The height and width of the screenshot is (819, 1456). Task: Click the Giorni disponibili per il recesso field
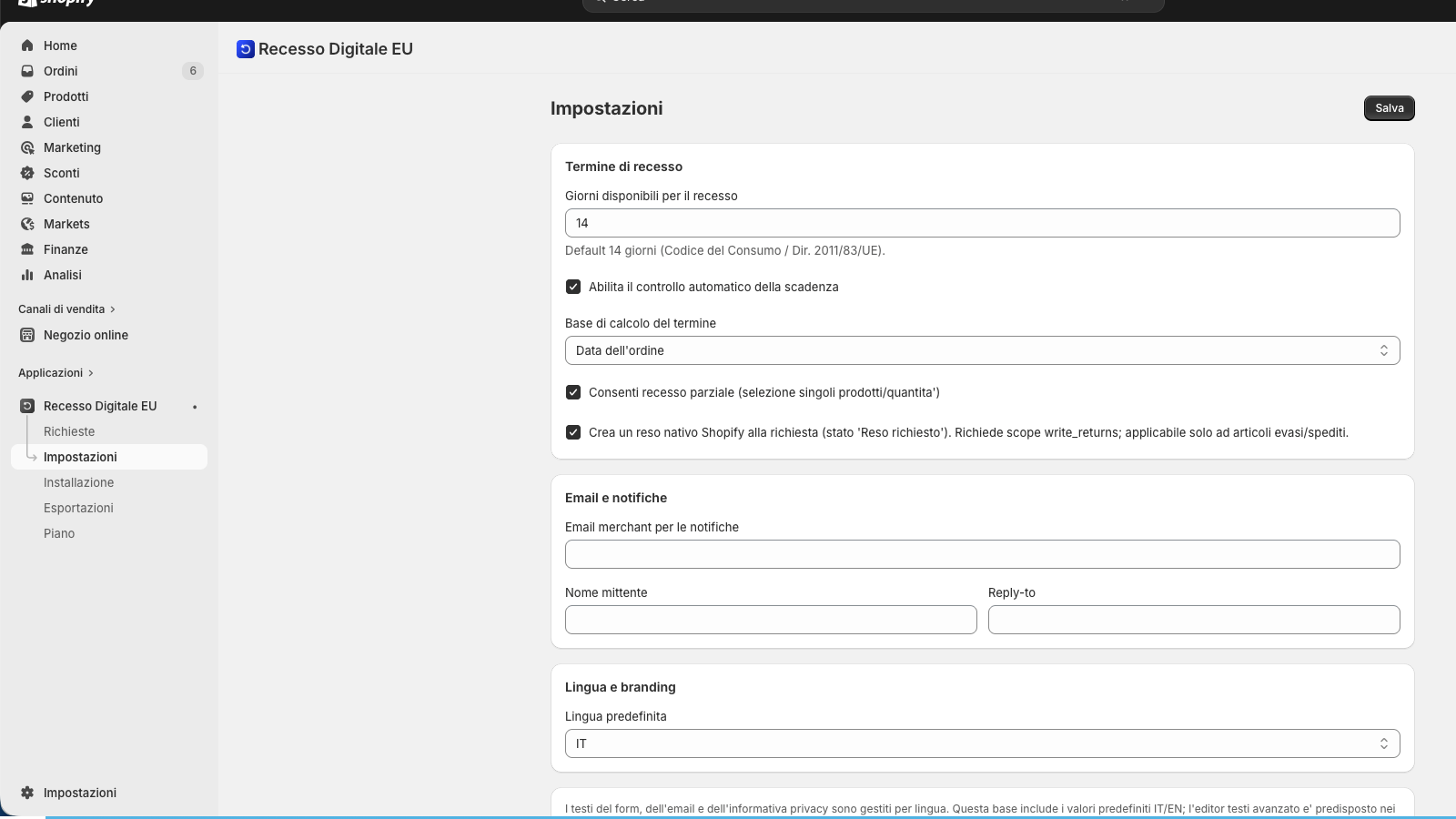[x=982, y=223]
